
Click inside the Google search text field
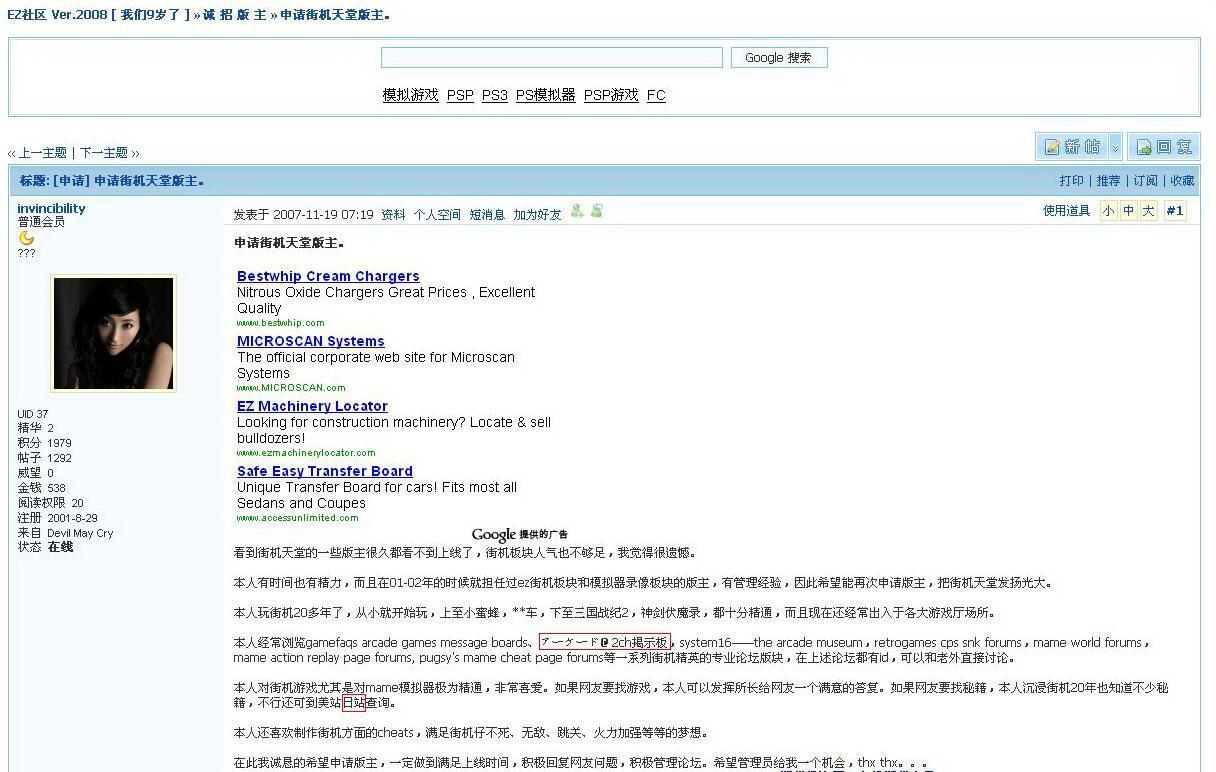[551, 58]
